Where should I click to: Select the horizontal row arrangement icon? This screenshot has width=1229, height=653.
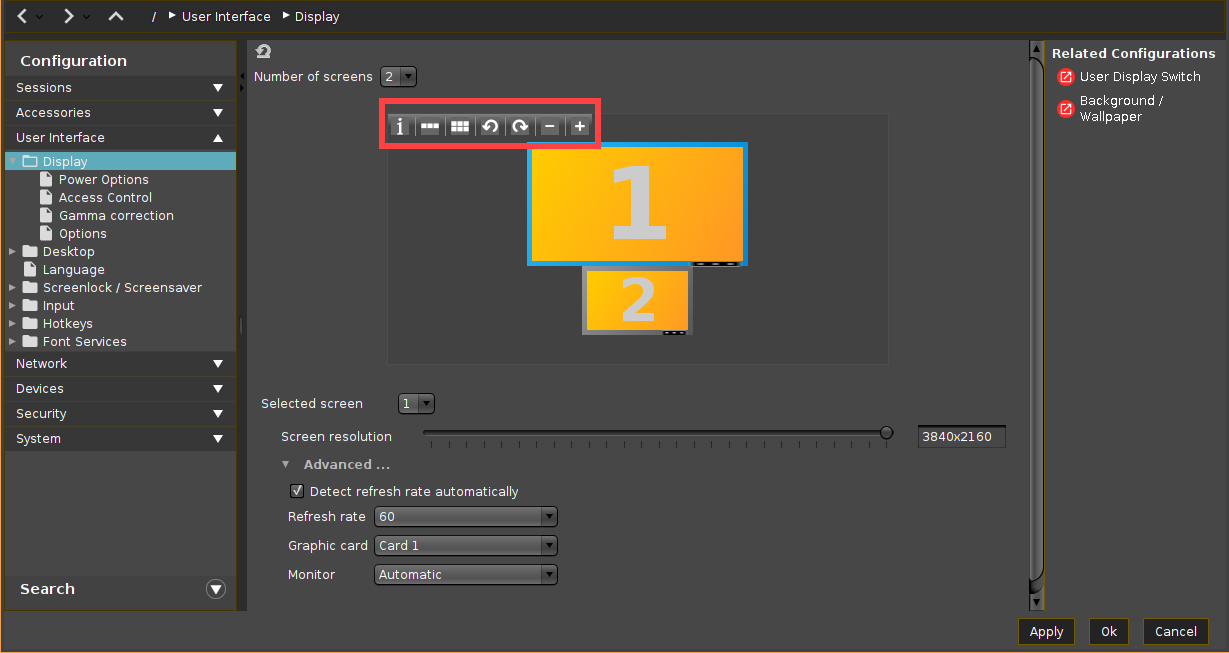point(430,126)
